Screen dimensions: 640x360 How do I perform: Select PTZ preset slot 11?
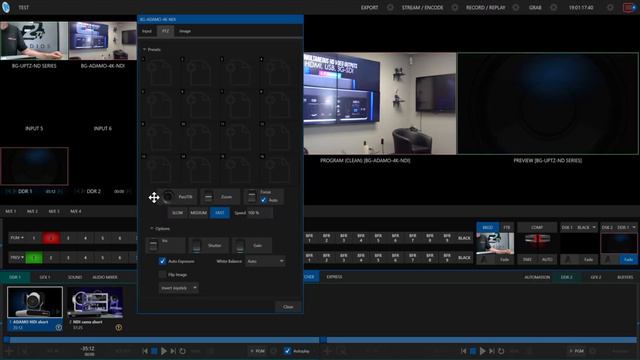click(x=238, y=137)
